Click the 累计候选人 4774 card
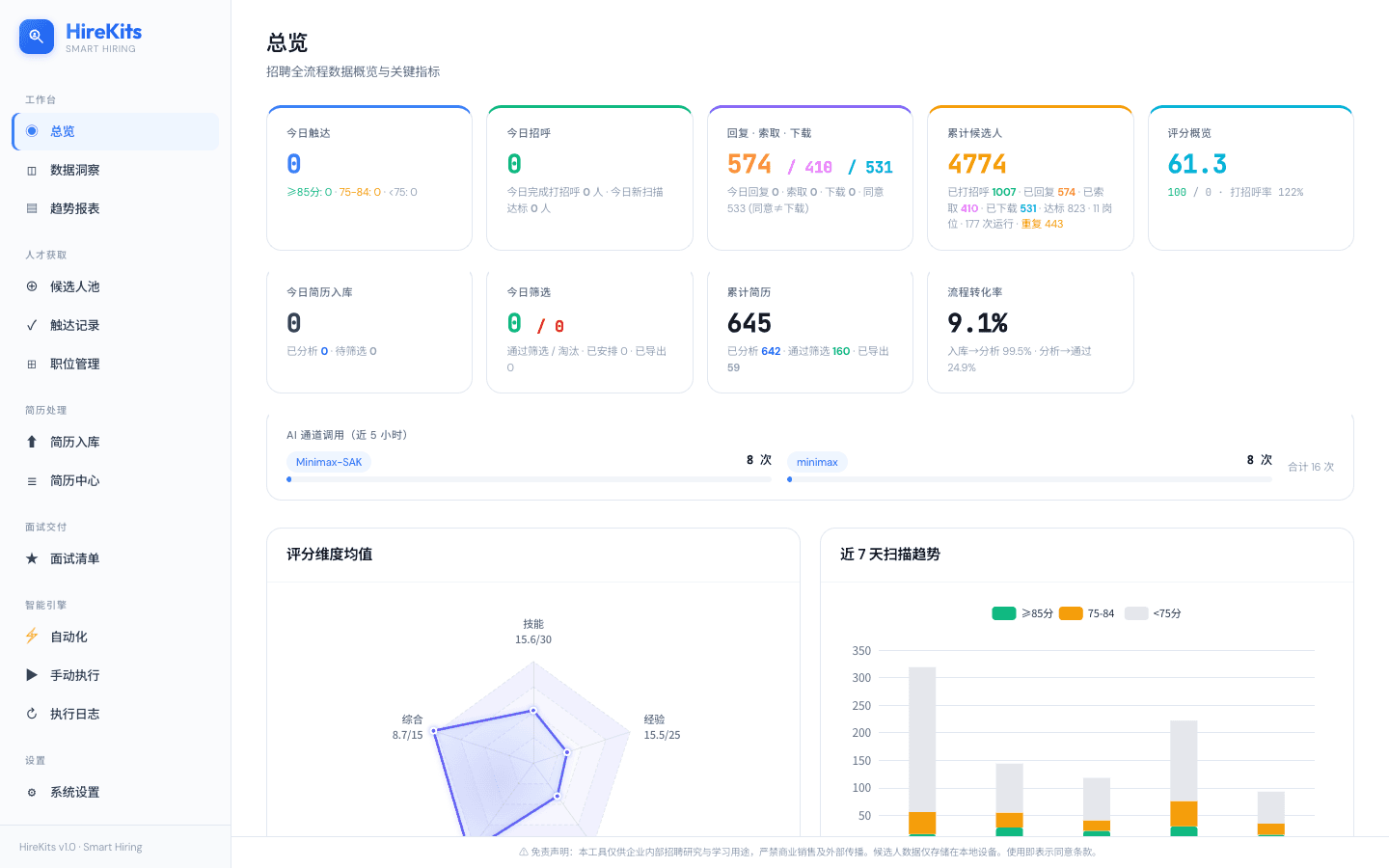 click(1030, 177)
